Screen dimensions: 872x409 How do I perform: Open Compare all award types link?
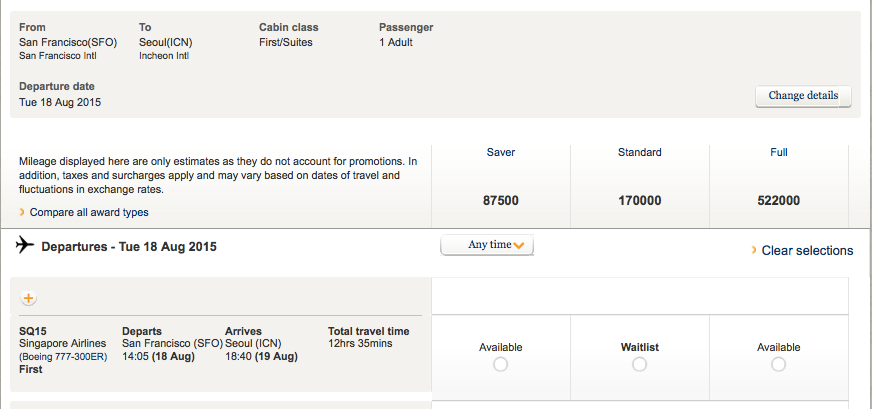point(89,212)
